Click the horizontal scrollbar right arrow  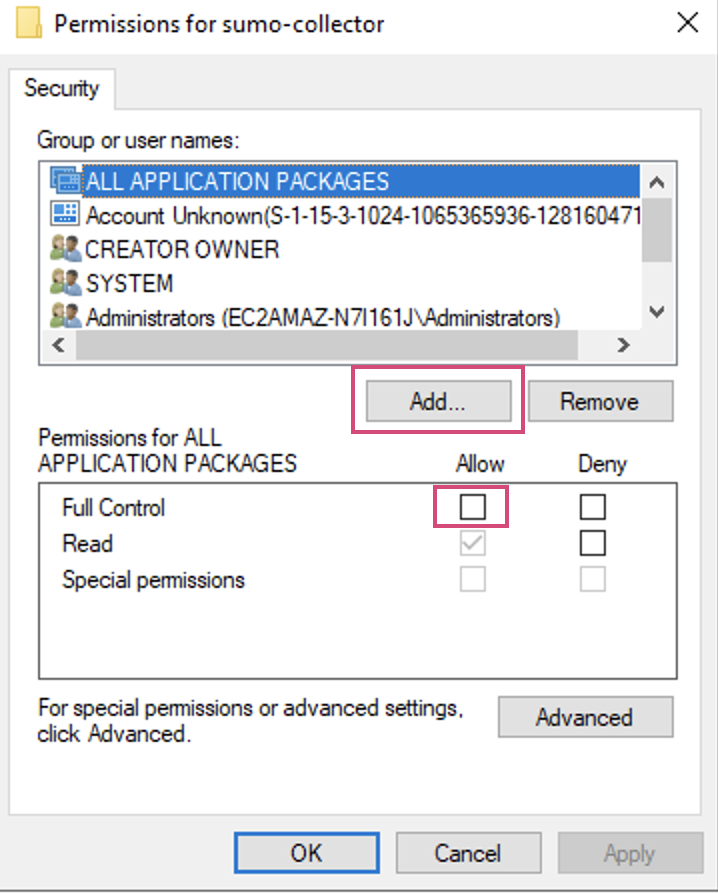[624, 345]
